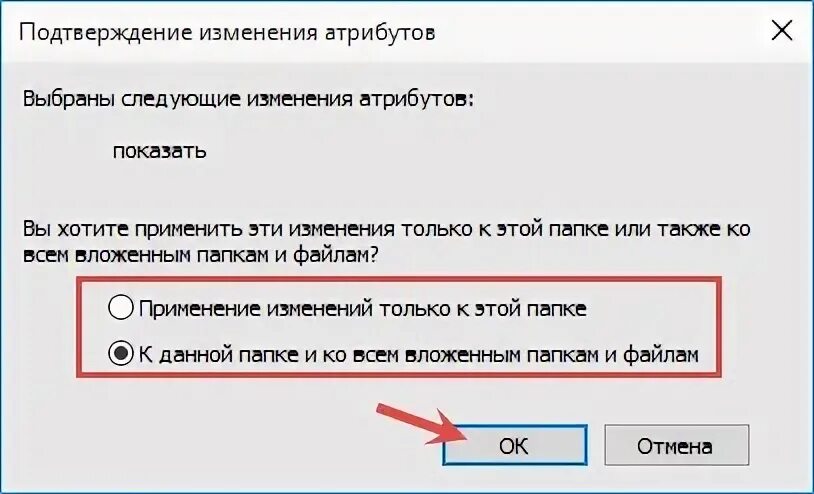Viewport: 814px width, 494px height.
Task: Click the 'показать' attribute change text
Action: [159, 151]
